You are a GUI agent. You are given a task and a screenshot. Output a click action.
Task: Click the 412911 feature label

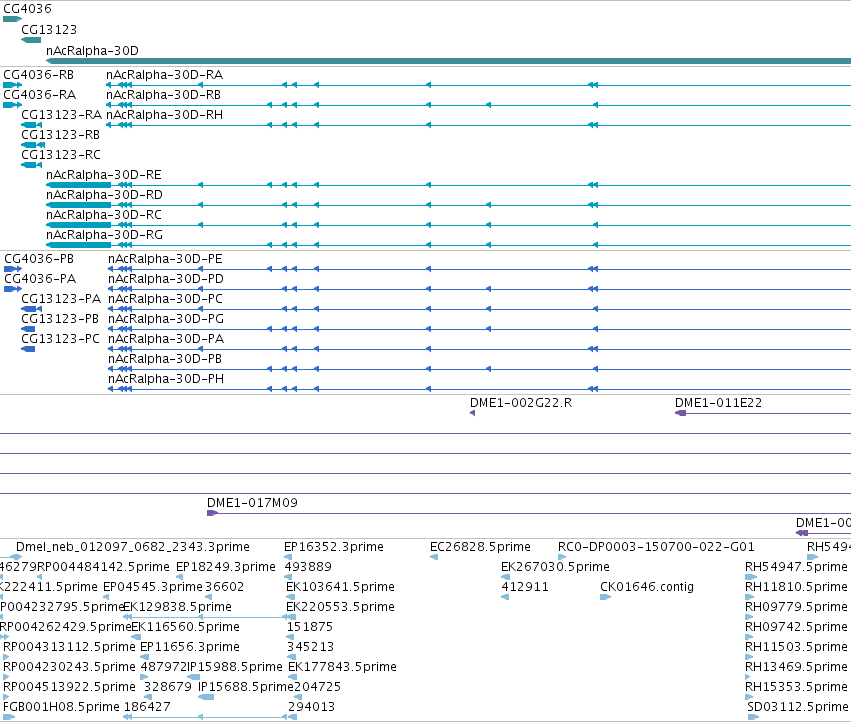click(525, 587)
